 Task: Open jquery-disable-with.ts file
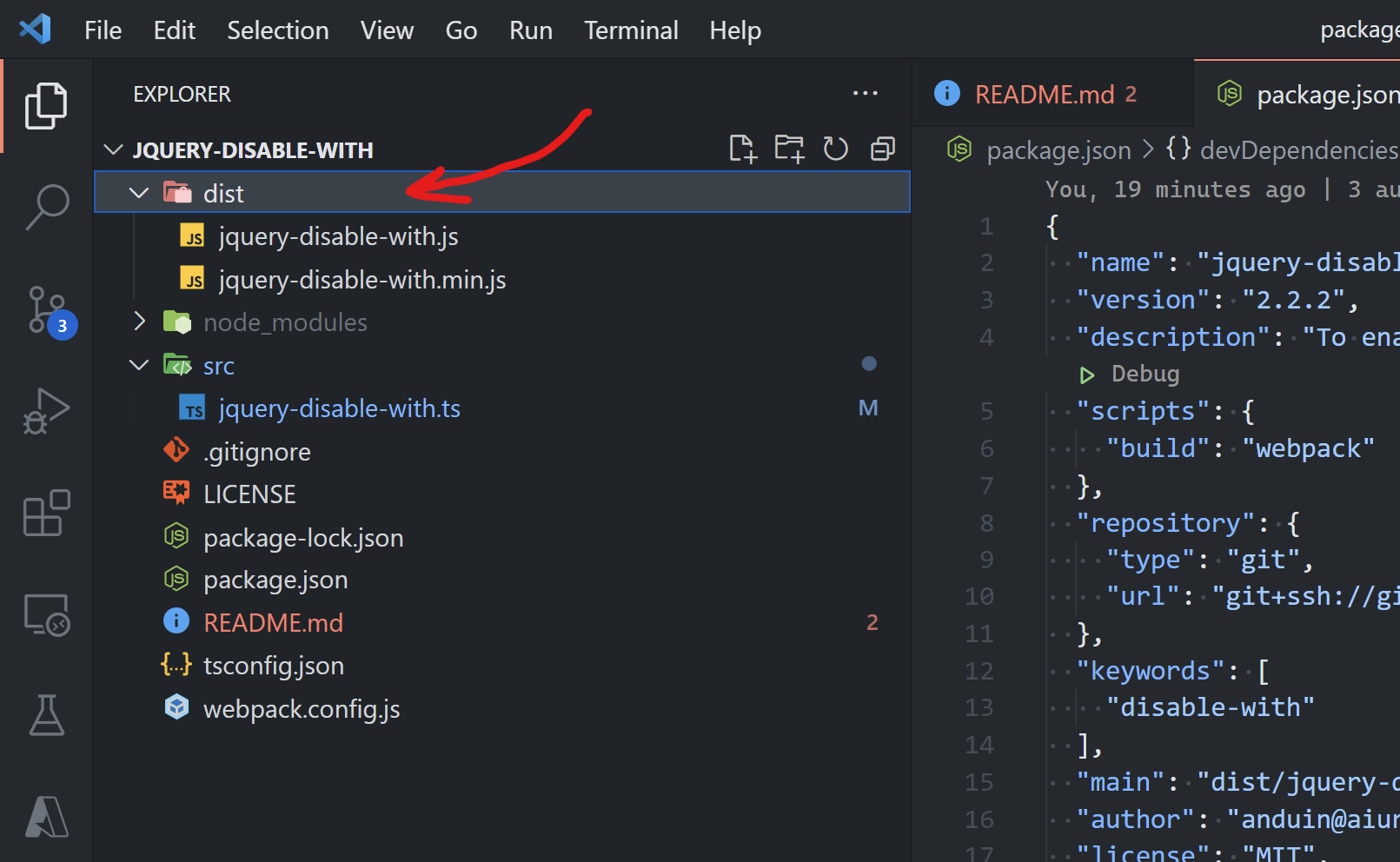click(x=339, y=408)
